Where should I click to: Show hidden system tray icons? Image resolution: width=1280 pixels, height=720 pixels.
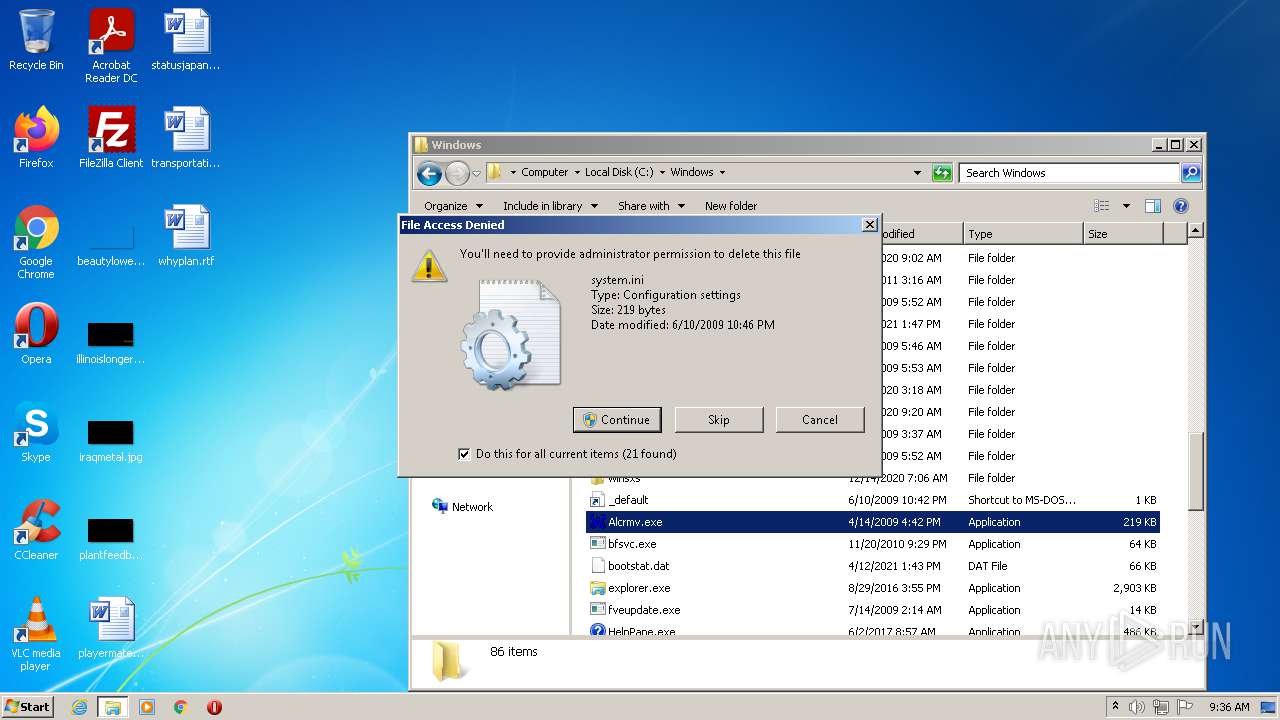[x=1116, y=707]
